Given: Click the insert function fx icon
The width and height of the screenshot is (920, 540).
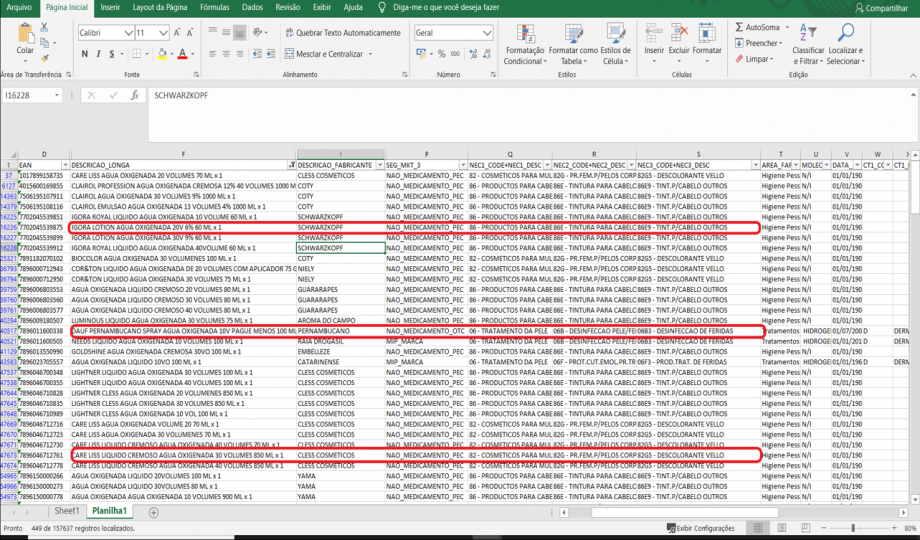Looking at the screenshot, I should (x=134, y=95).
